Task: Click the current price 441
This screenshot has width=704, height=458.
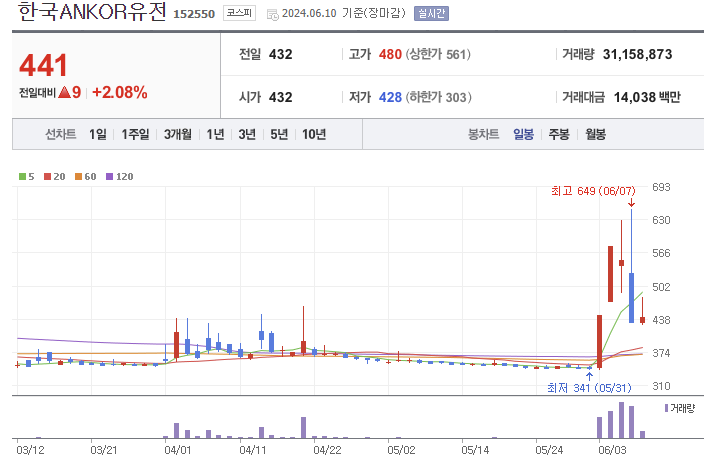Action: tap(44, 66)
